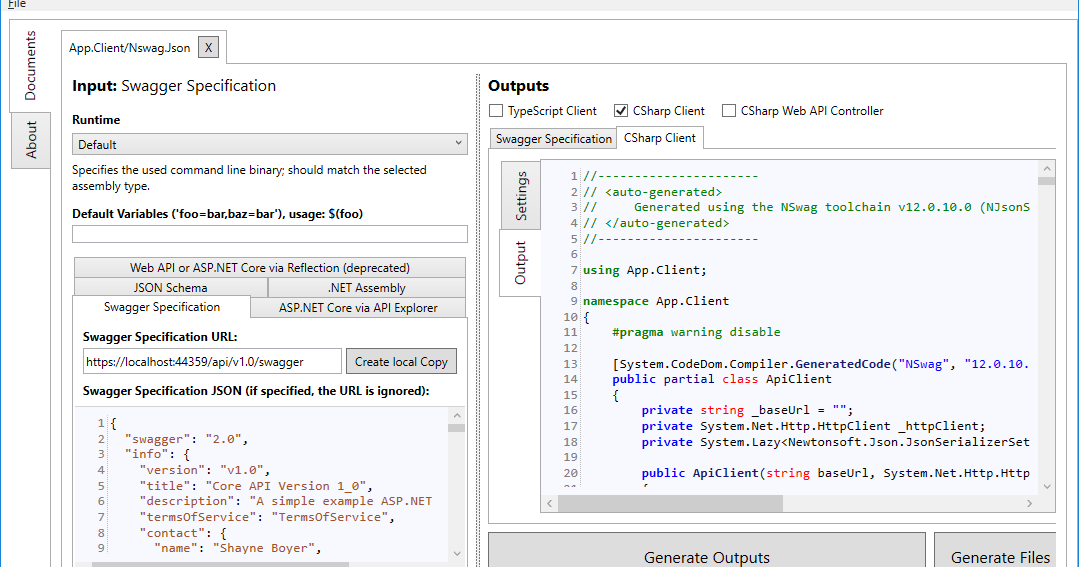Click the "swagger": "2.0" line in JSON editor
Screen dimensions: 1079x567
coord(186,439)
